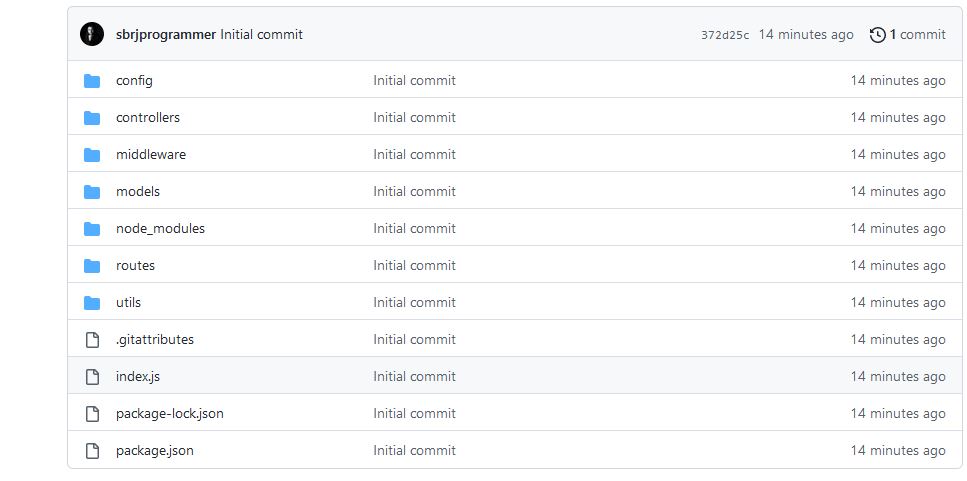This screenshot has width=967, height=481.
Task: Click the node_modules folder icon
Action: tap(92, 228)
